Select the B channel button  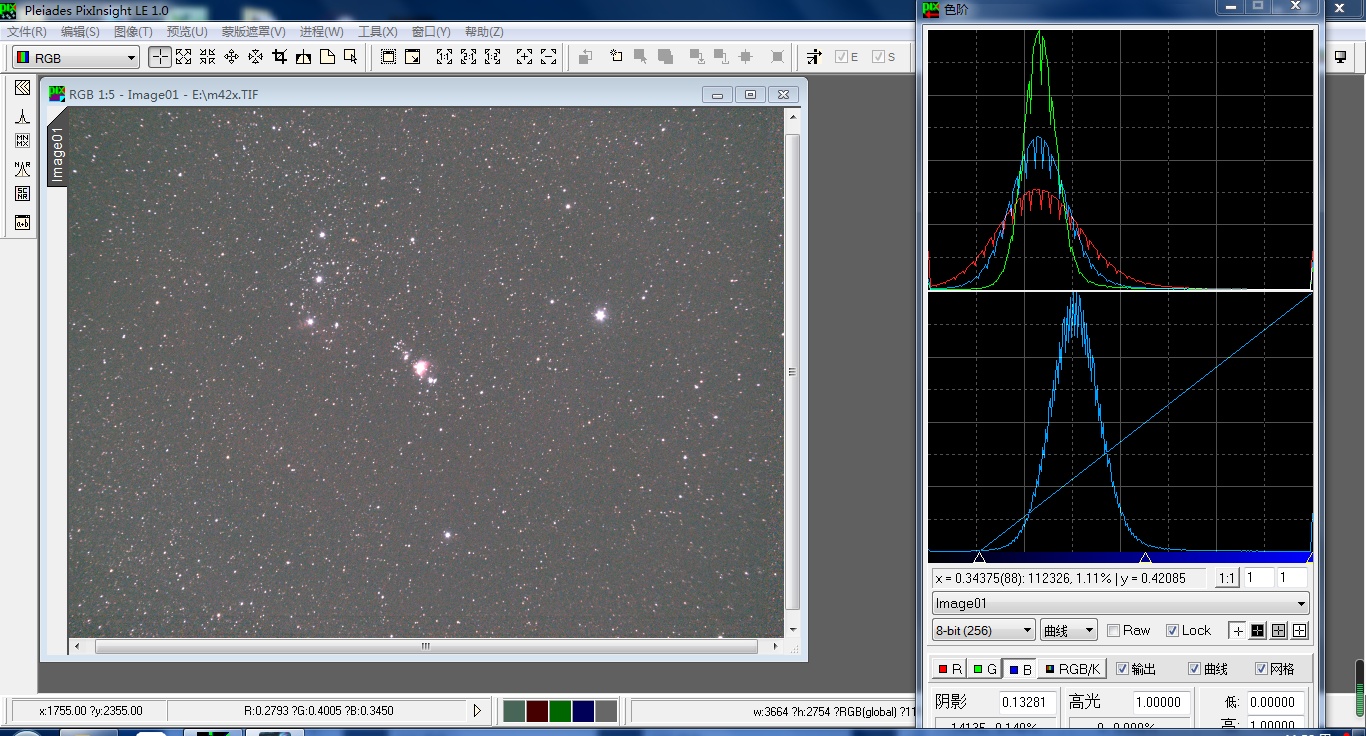pos(1020,669)
